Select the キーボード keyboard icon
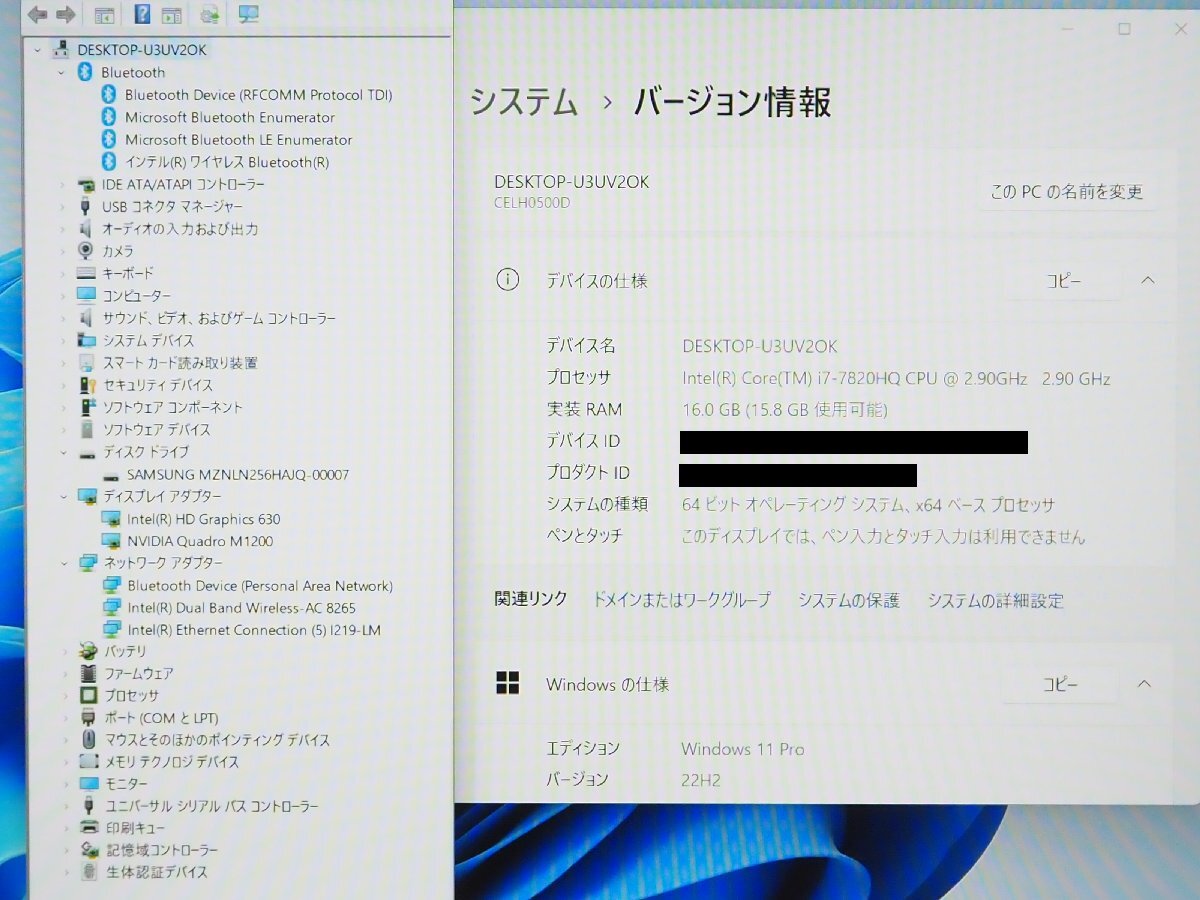 point(86,273)
